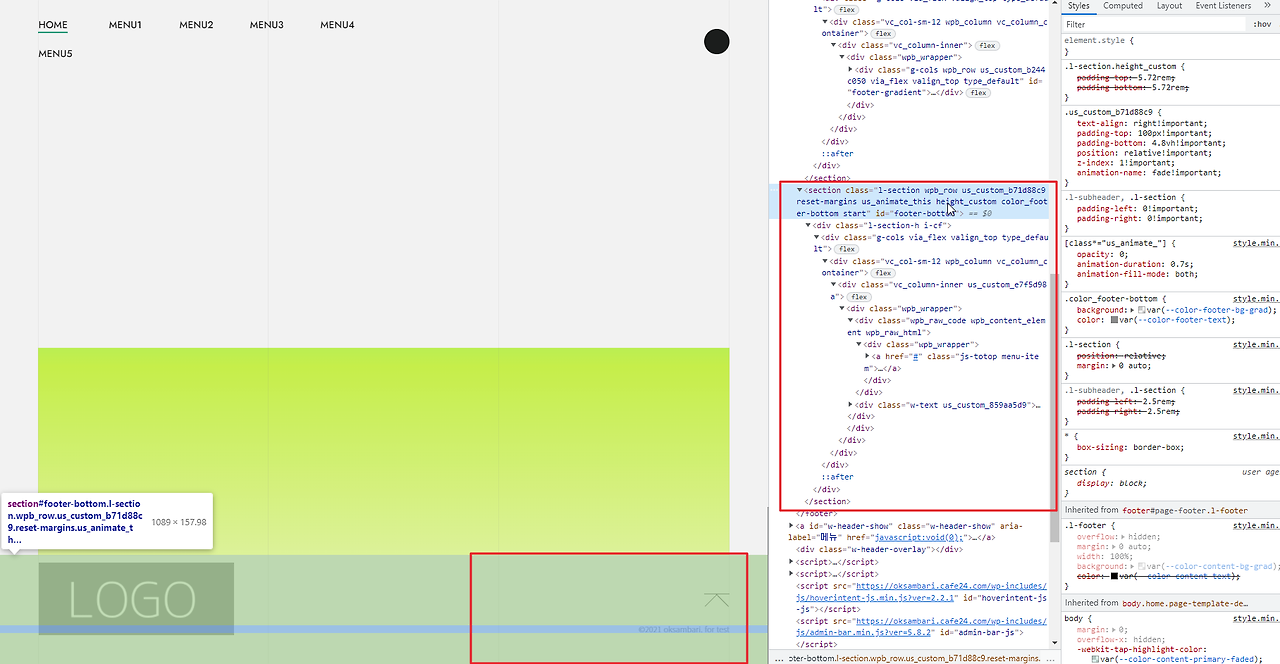
Task: Click the footer#page-footer.l-footer inherited link
Action: click(1183, 510)
